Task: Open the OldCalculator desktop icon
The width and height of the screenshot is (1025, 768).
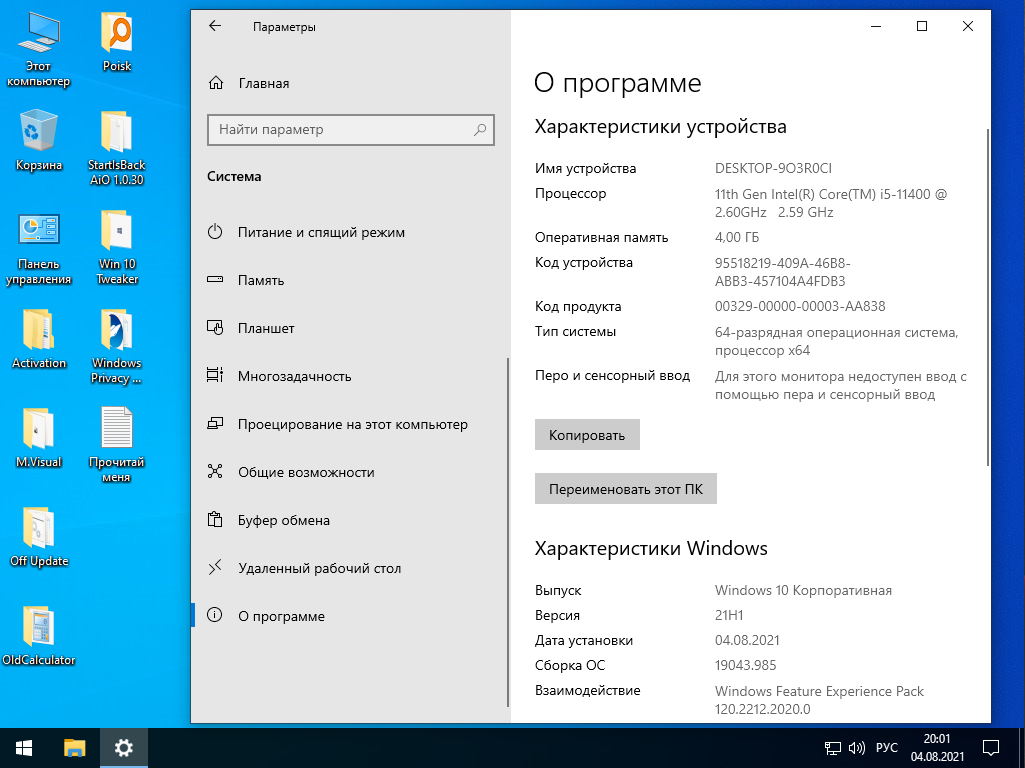Action: pos(39,628)
